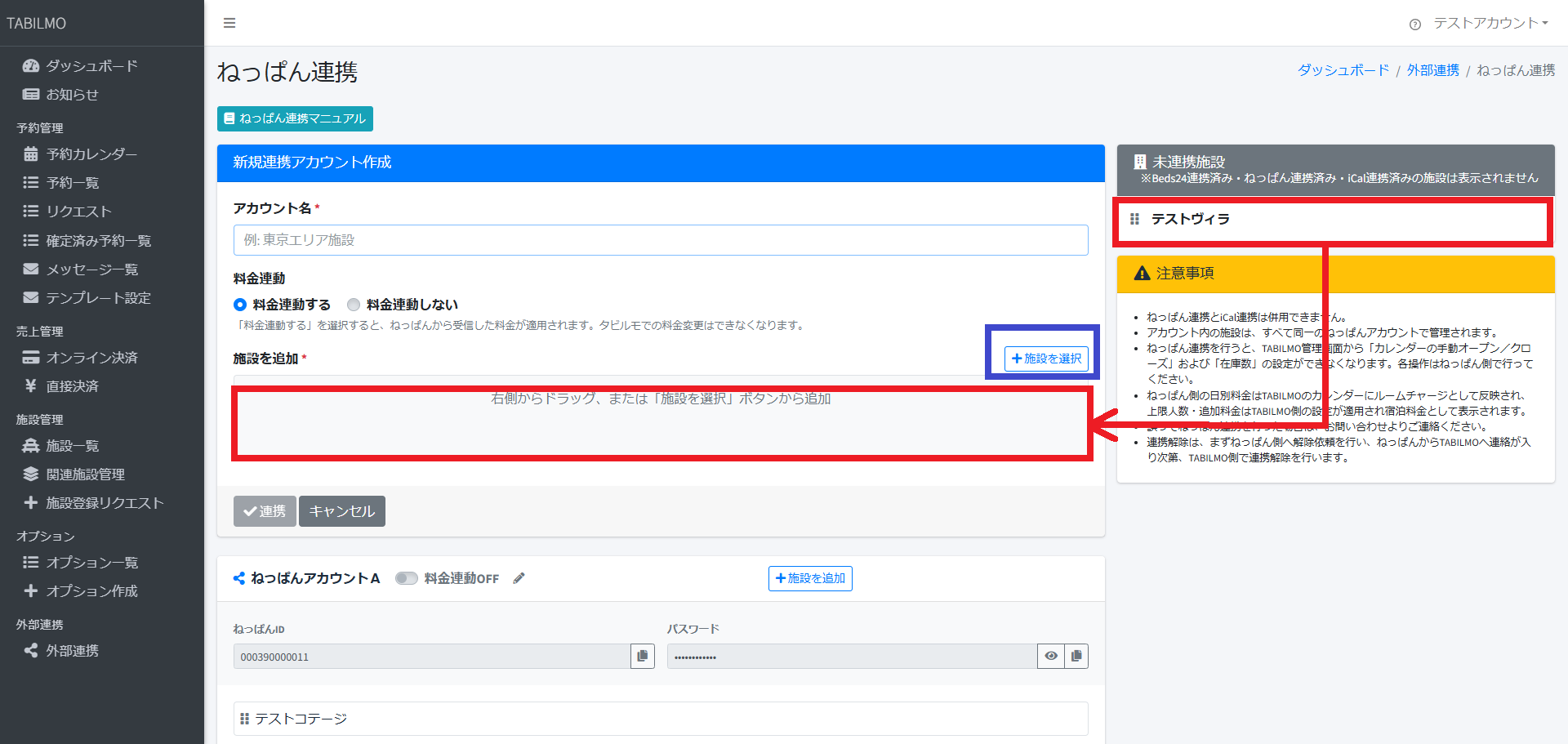The image size is (1568, 744).
Task: Click the hamburger sidebar toggle icon
Action: pos(229,23)
